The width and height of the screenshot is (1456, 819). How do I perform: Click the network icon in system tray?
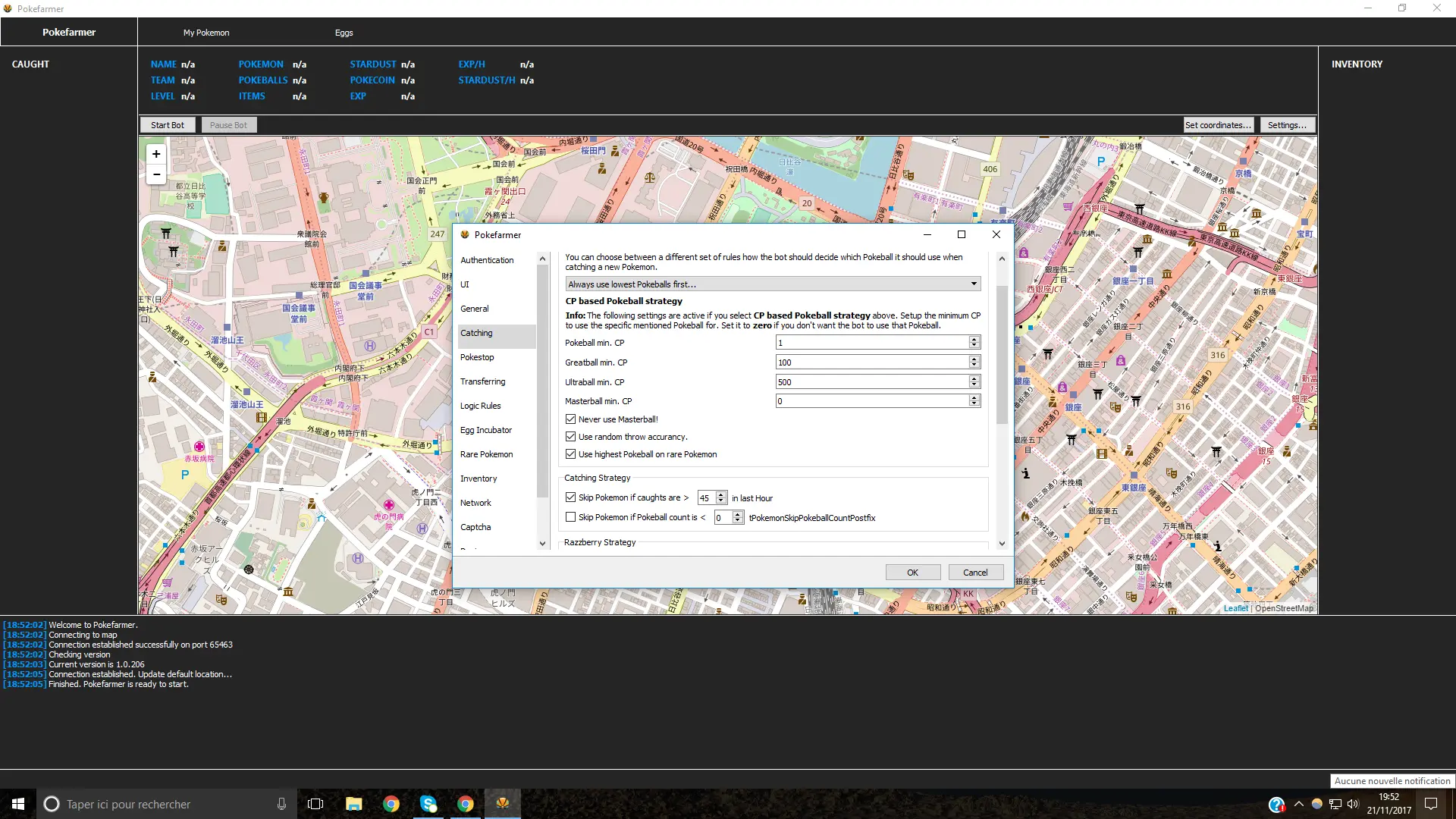1335,804
